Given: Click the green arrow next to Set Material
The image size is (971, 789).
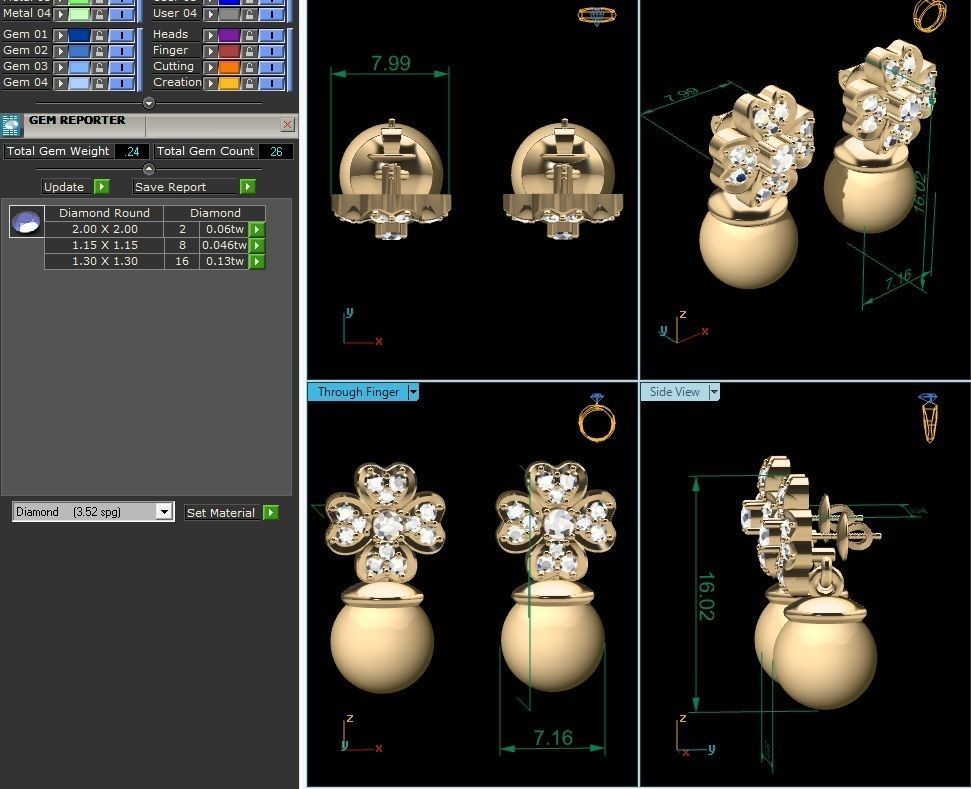Looking at the screenshot, I should 271,512.
